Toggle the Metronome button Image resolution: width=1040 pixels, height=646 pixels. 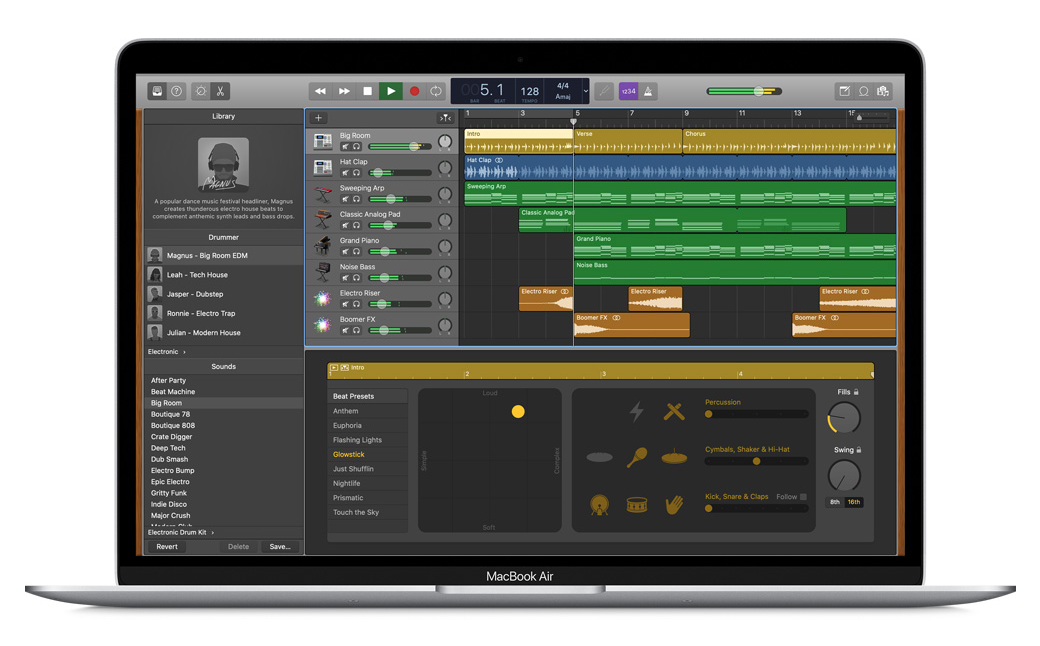[x=648, y=91]
